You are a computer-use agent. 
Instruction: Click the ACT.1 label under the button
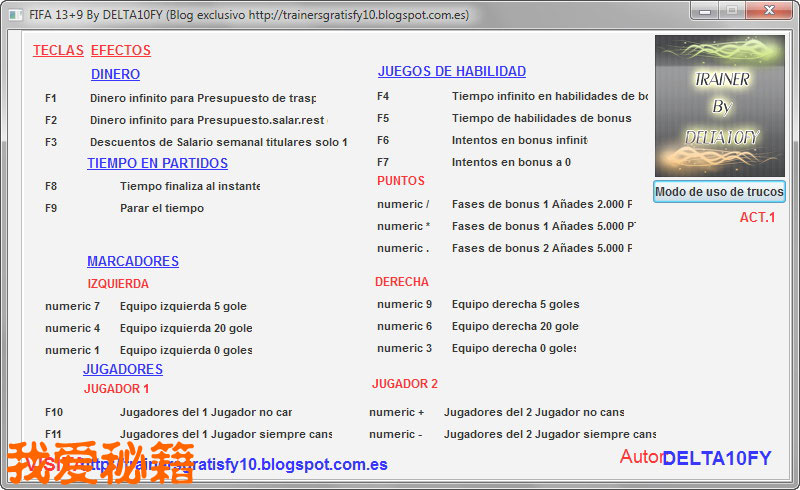757,217
